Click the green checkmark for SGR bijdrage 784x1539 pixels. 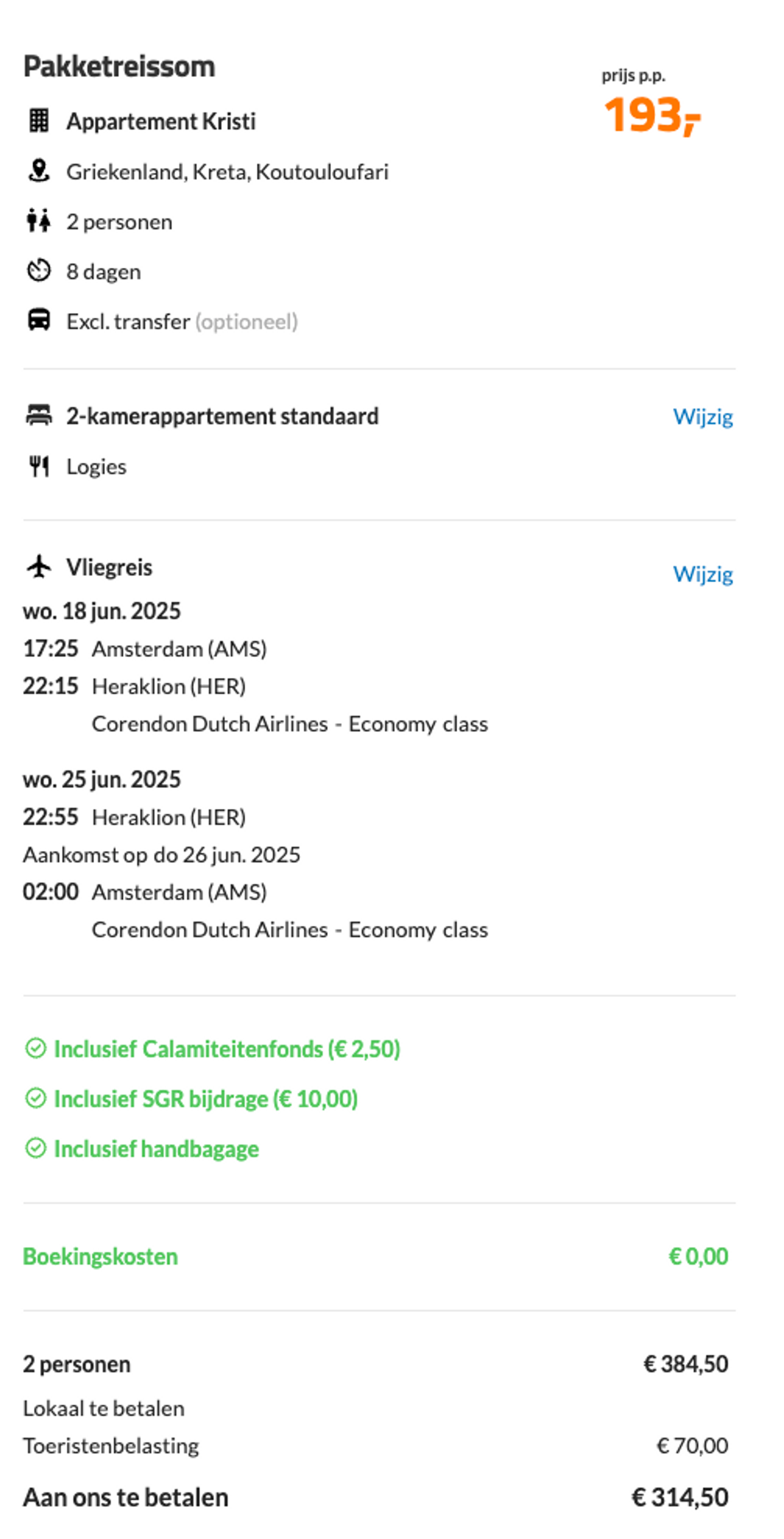click(x=36, y=1098)
